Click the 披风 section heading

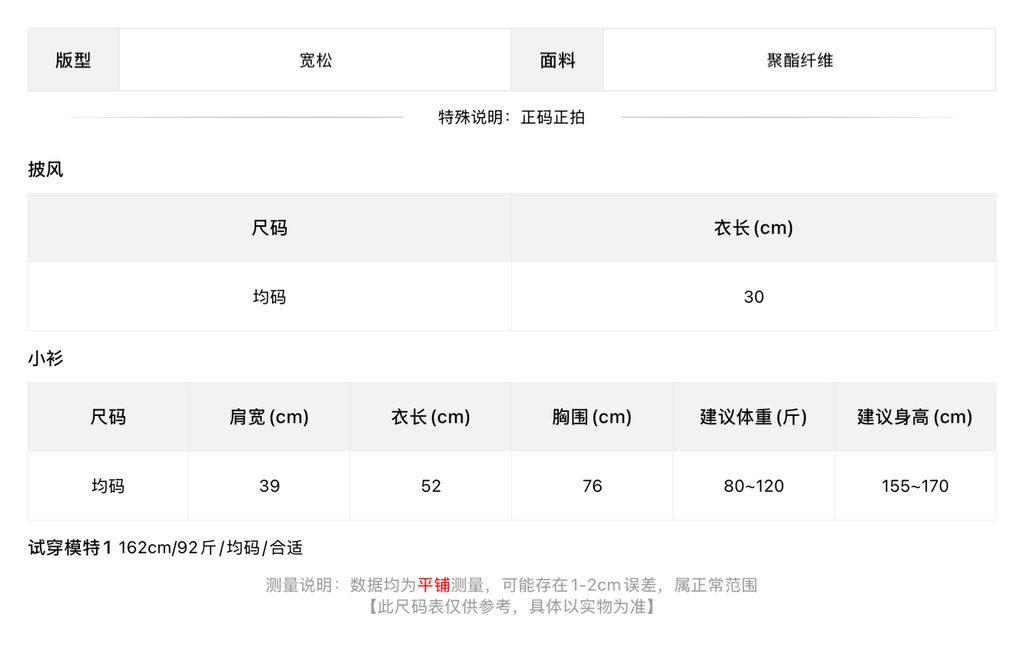coord(46,170)
